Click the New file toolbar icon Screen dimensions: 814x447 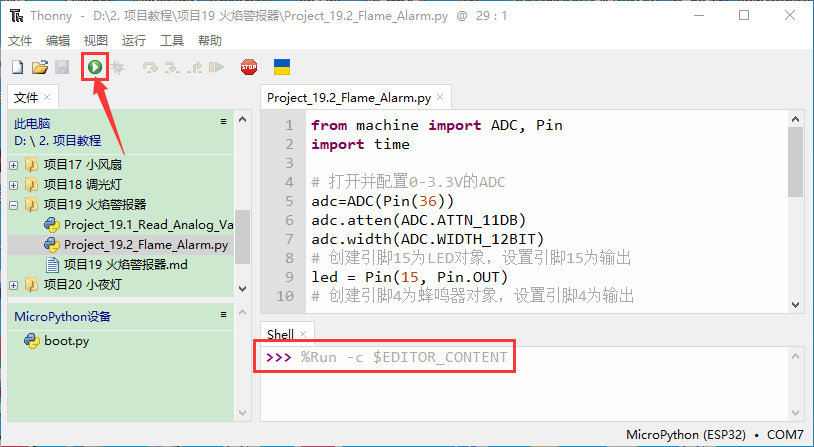17,67
